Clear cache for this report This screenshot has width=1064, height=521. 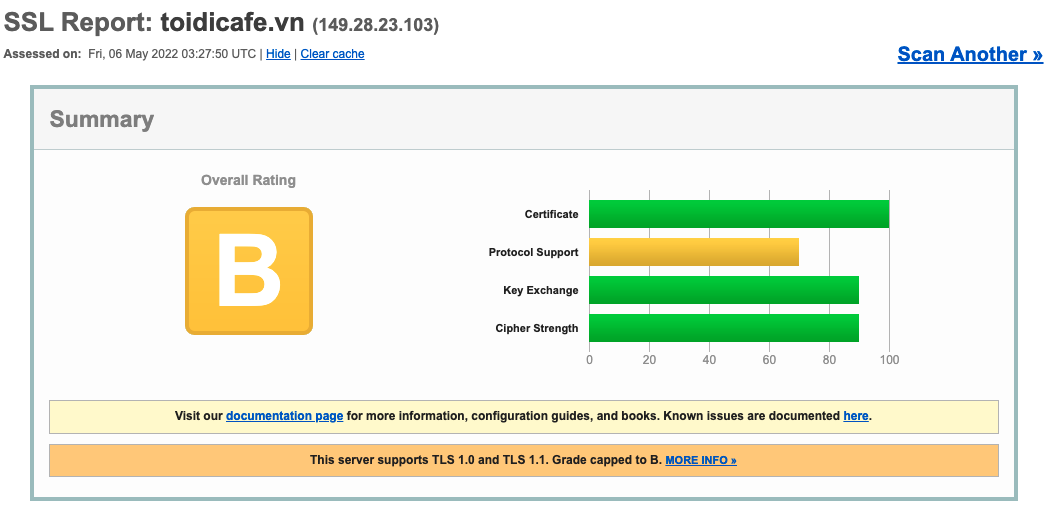[332, 54]
